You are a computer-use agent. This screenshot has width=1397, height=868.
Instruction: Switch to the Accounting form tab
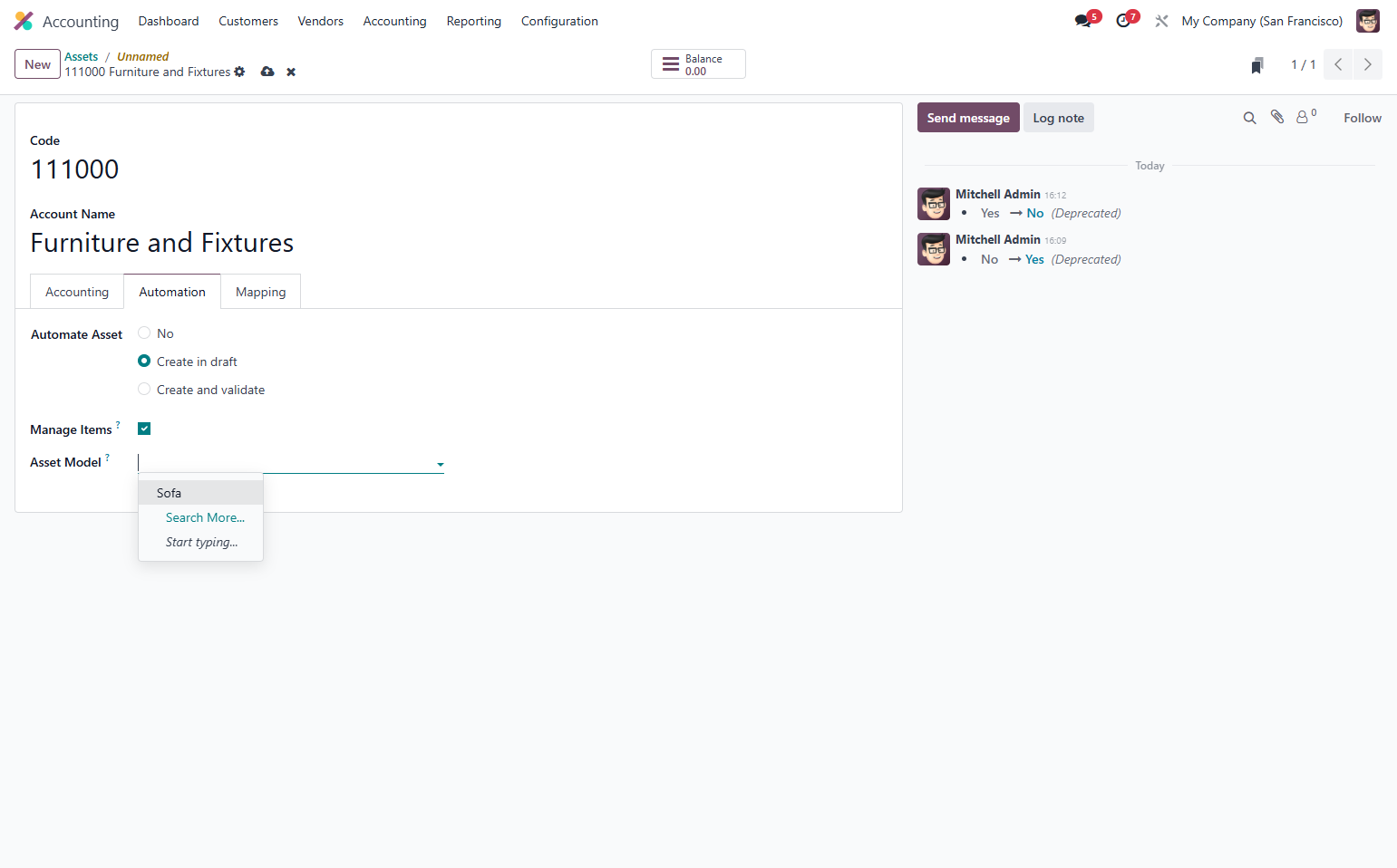coord(77,292)
